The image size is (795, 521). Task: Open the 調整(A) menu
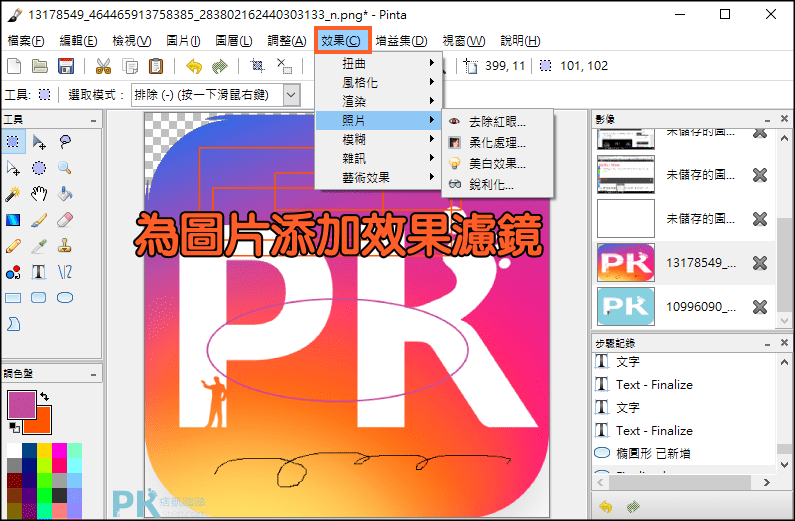pyautogui.click(x=287, y=41)
